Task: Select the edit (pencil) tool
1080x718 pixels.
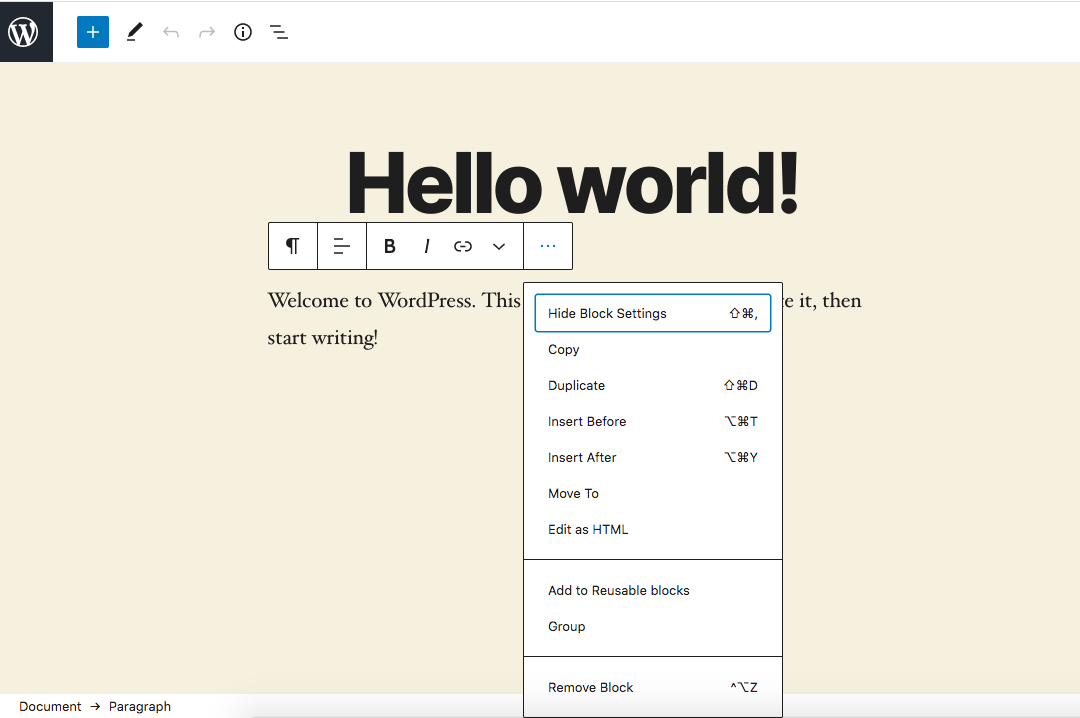Action: pyautogui.click(x=133, y=32)
